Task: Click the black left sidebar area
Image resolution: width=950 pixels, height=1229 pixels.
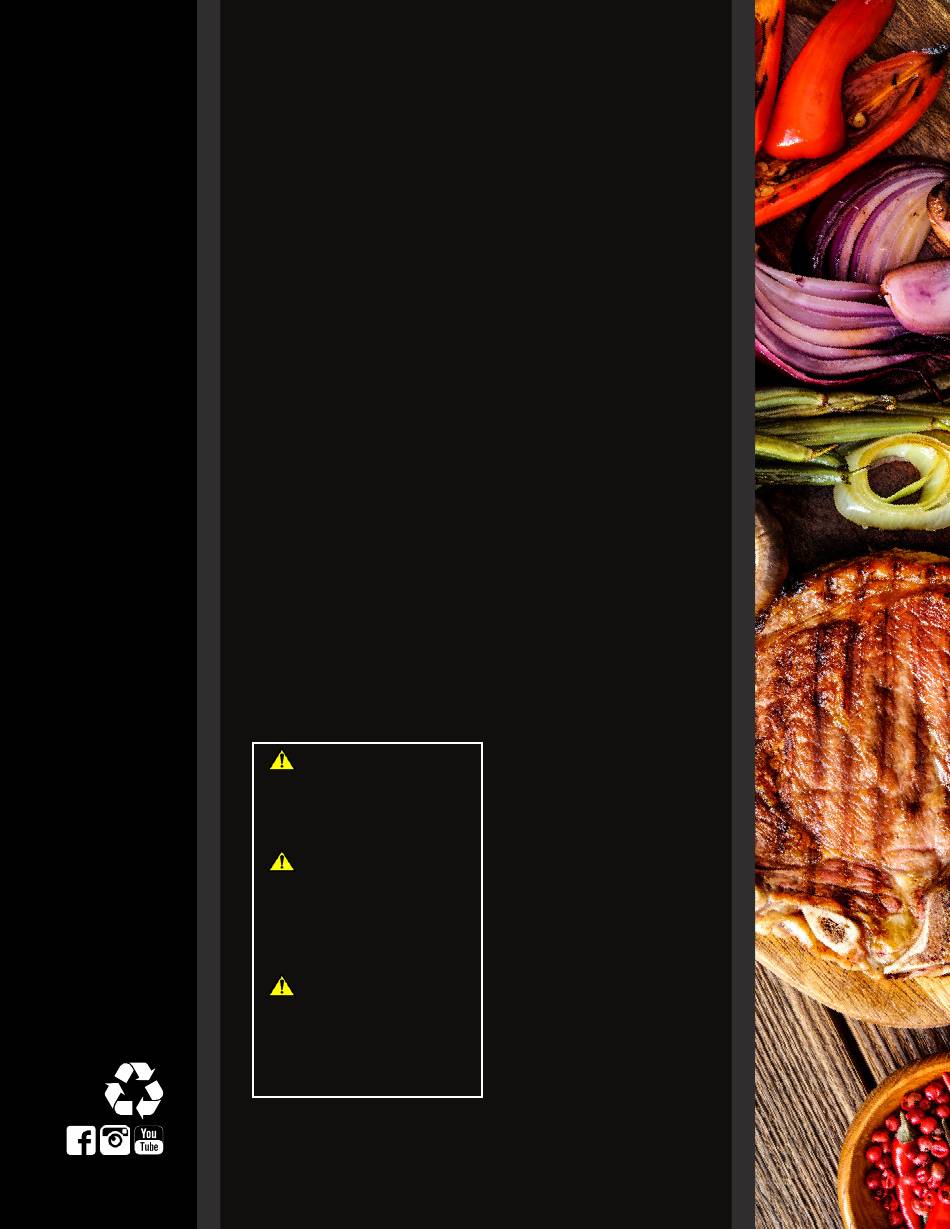Action: [x=98, y=500]
